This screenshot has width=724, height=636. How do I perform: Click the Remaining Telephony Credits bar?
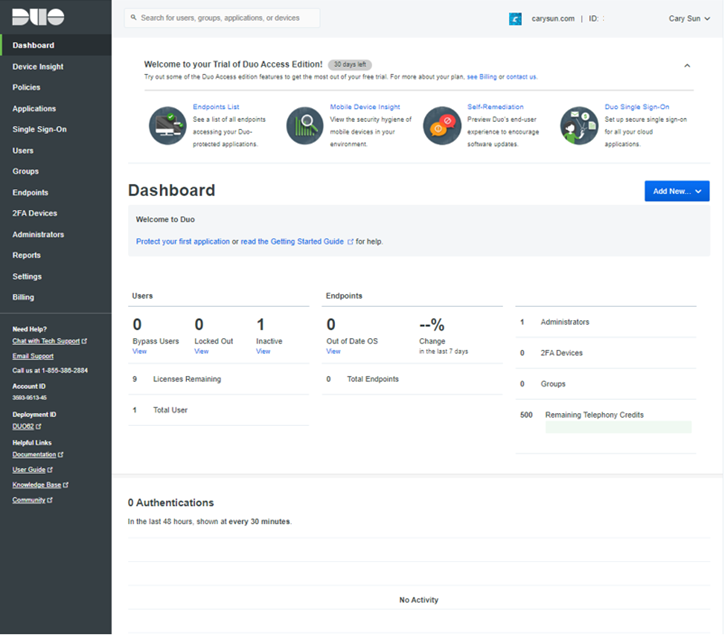pos(618,427)
